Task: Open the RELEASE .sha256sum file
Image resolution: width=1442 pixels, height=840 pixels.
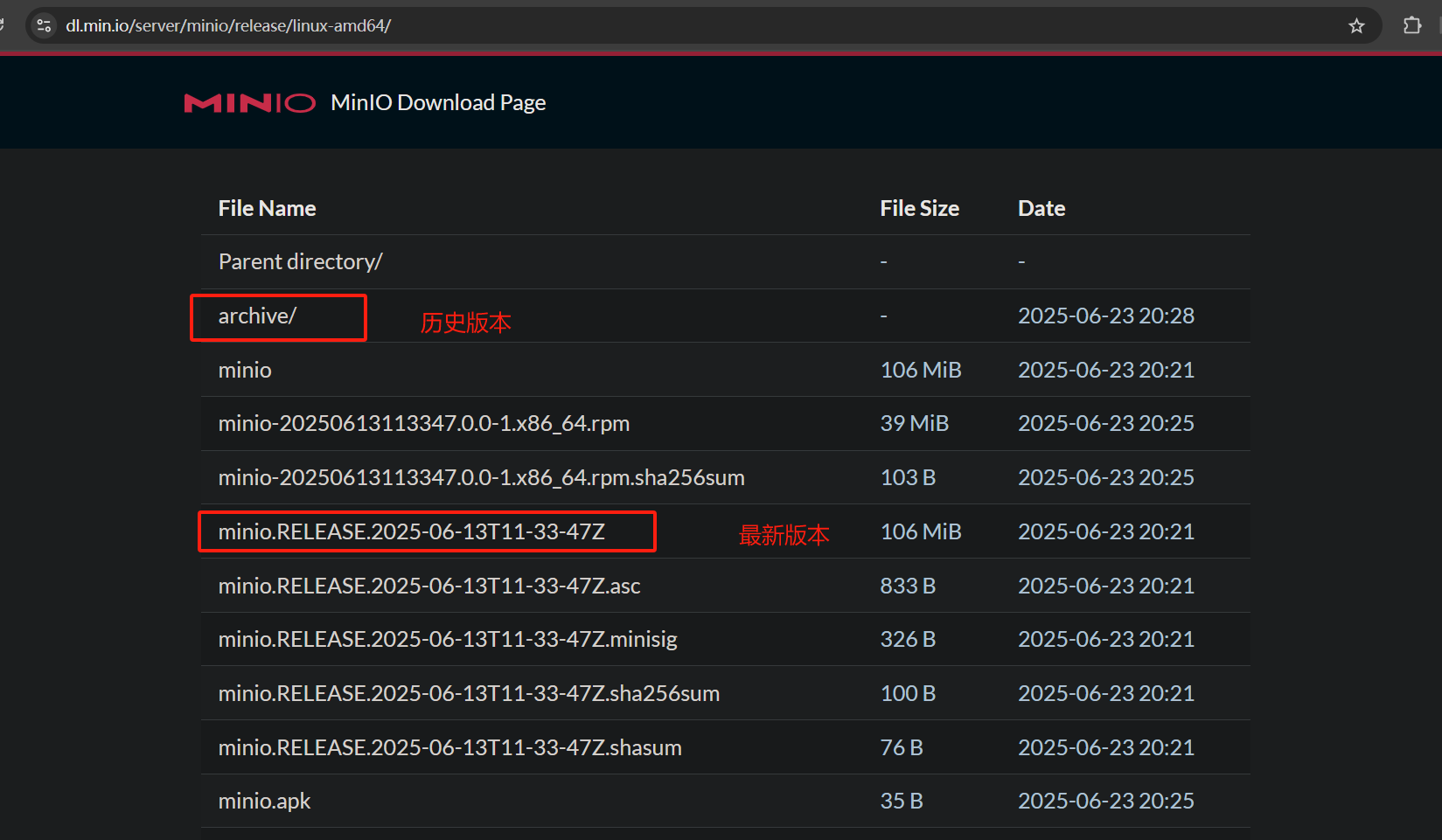Action: coord(469,693)
